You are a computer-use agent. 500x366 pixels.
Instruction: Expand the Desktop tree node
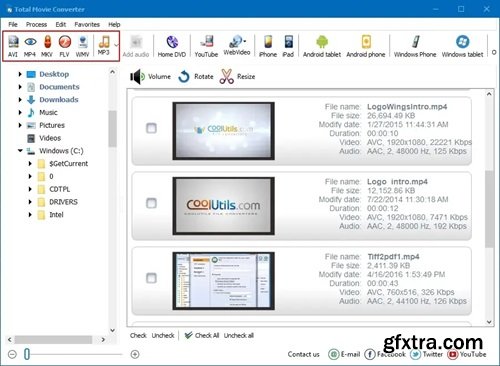20,74
